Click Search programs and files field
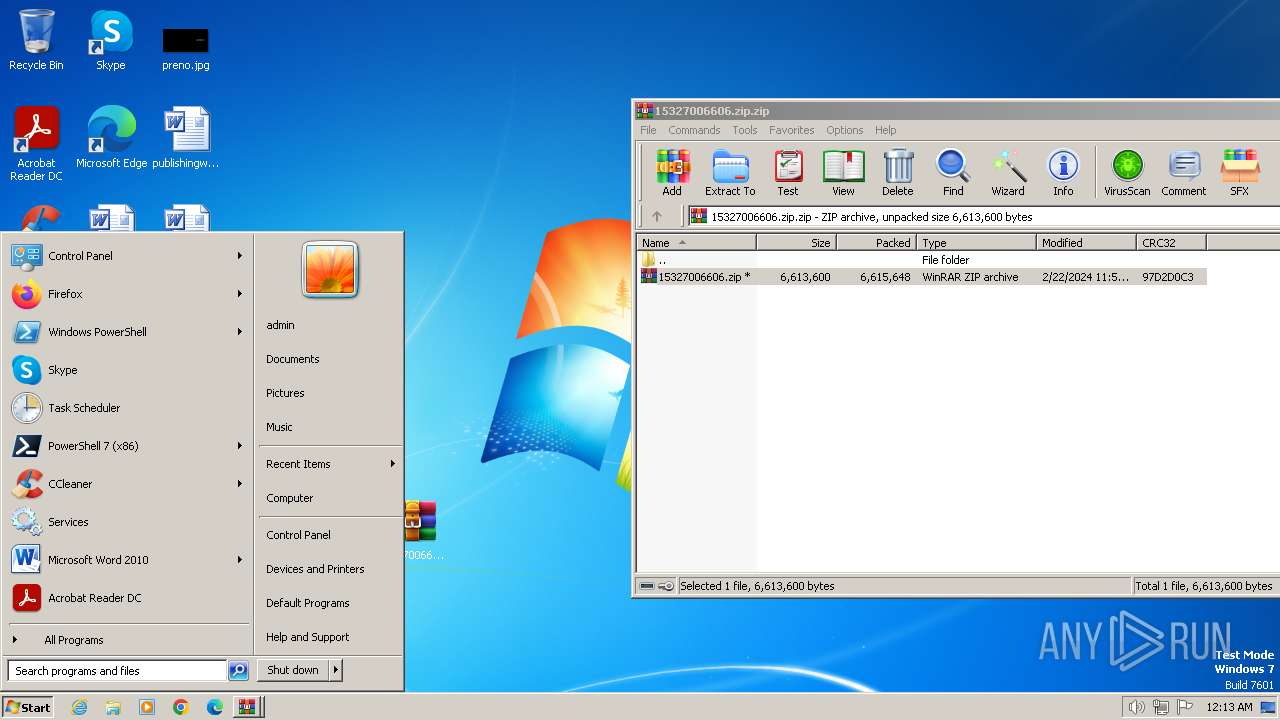Image resolution: width=1280 pixels, height=720 pixels. (x=117, y=671)
